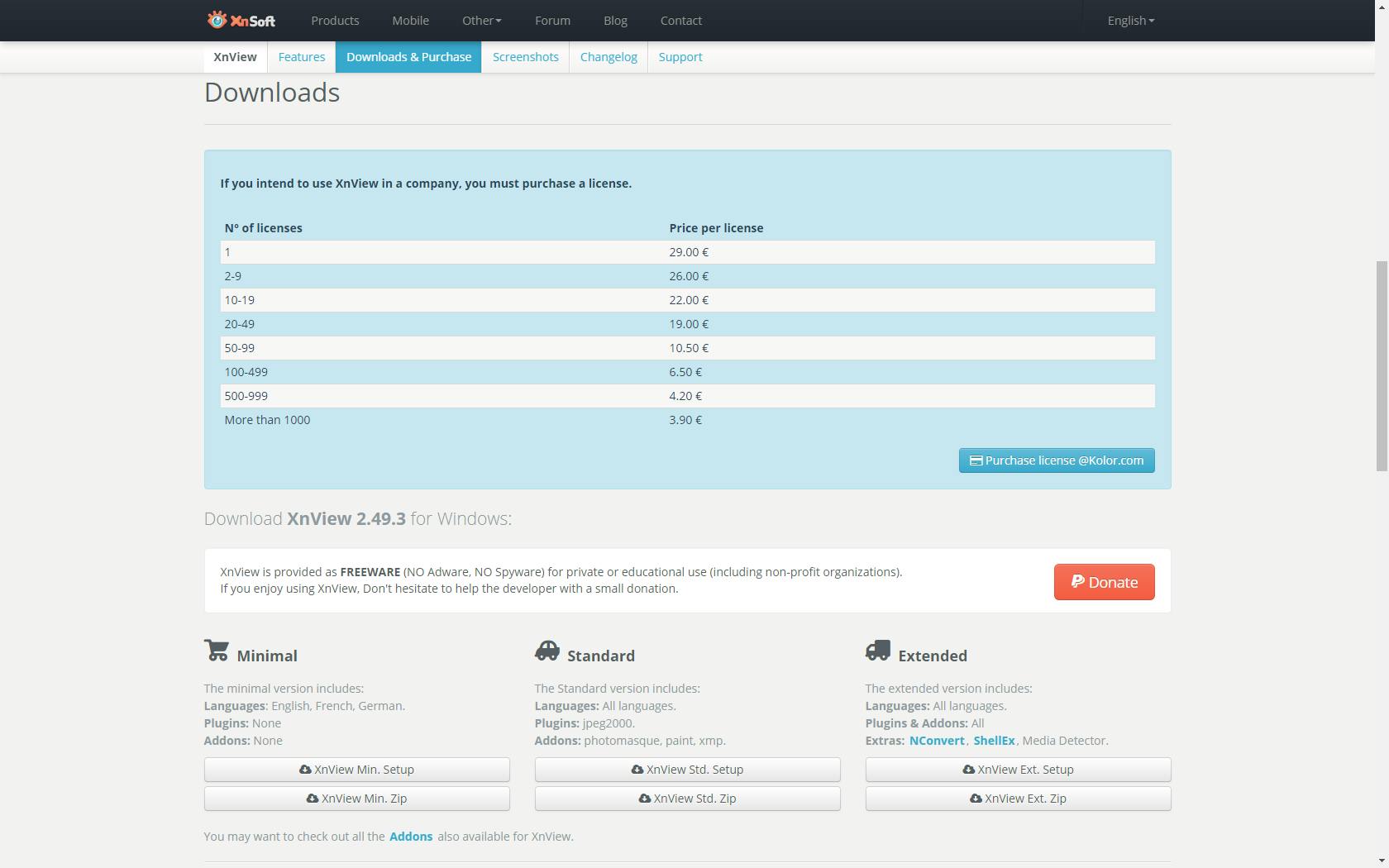Click the XnSoft logo icon
The width and height of the screenshot is (1389, 868).
point(241,20)
